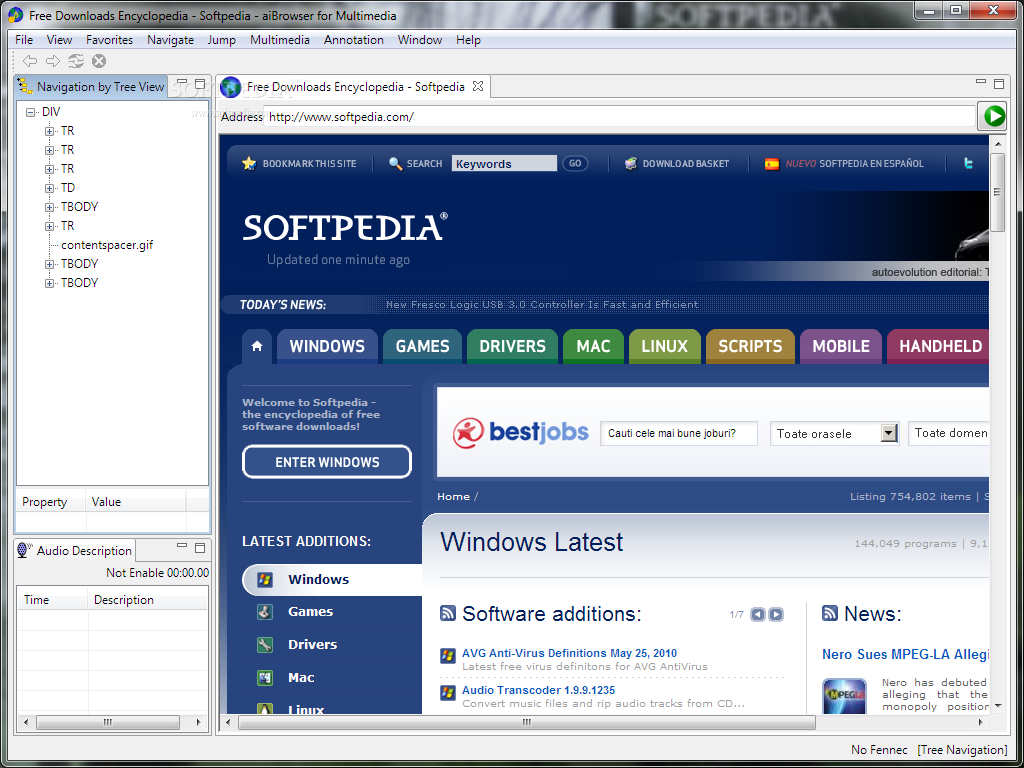Maximize the Audio Description panel
This screenshot has width=1024, height=768.
(200, 547)
